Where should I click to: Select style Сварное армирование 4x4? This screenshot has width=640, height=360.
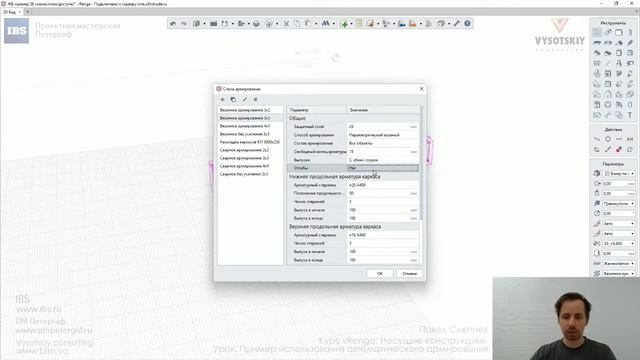point(250,166)
